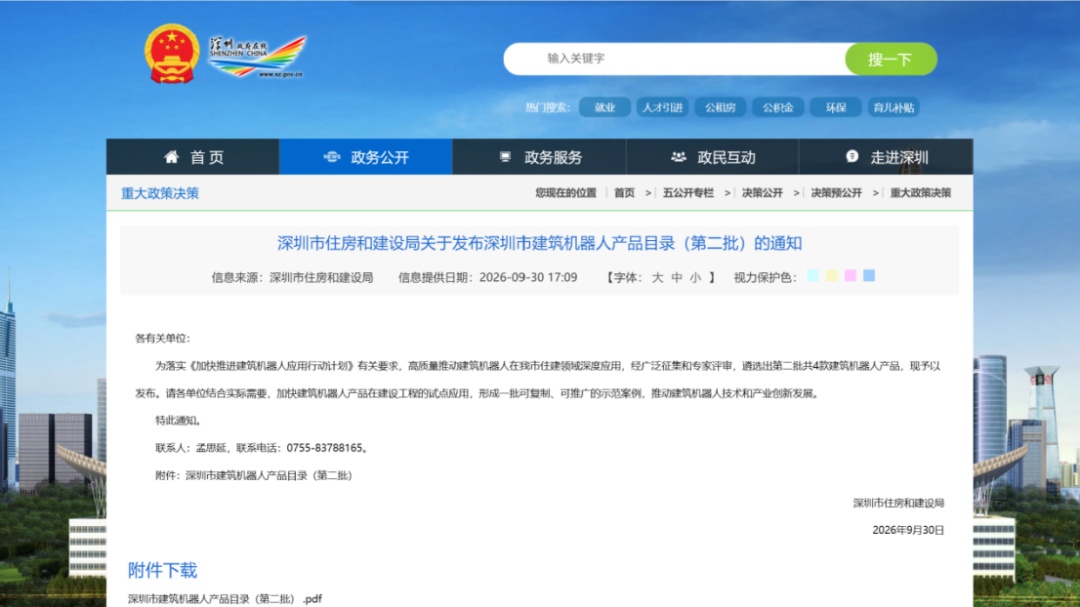Choose the pale yellow eye-protection color
The width and height of the screenshot is (1080, 607).
pyautogui.click(x=831, y=276)
